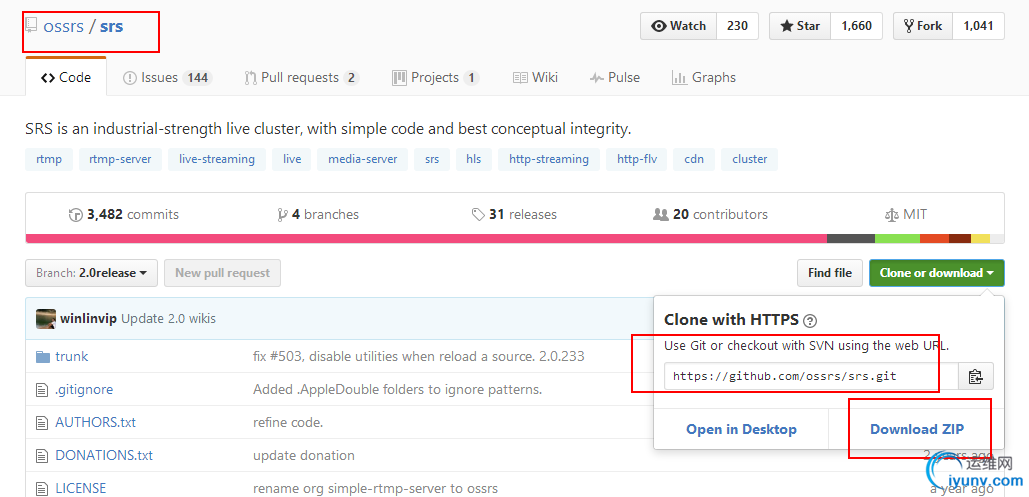Click the trunk folder icon

43,357
